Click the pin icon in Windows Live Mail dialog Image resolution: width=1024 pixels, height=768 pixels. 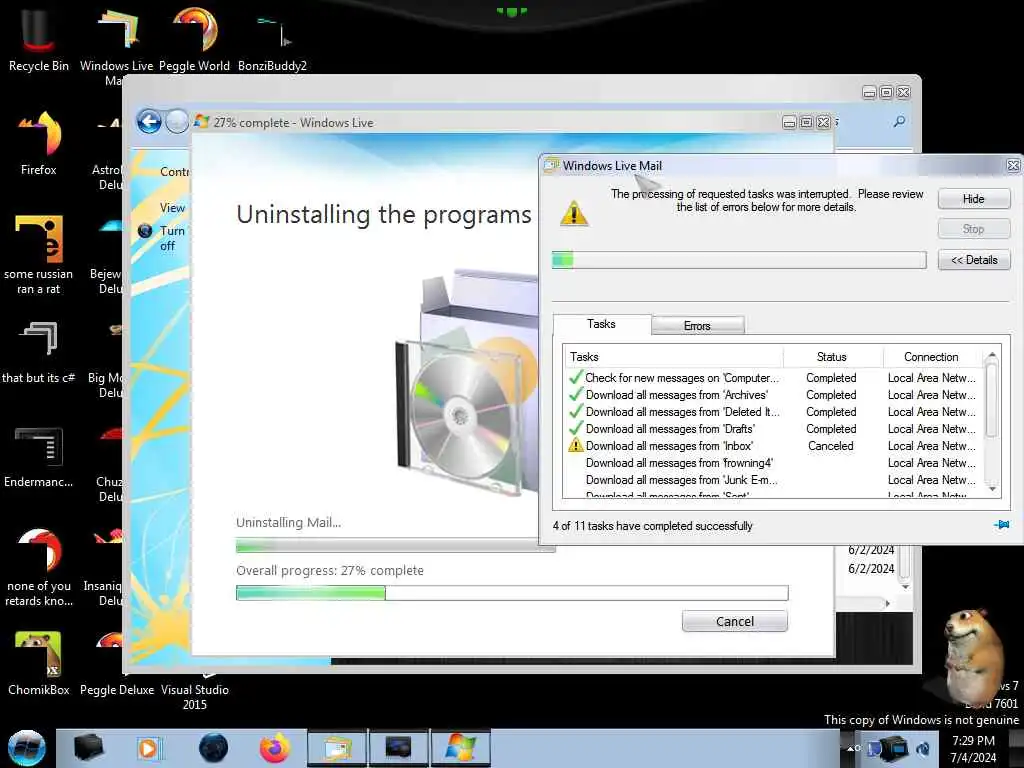click(x=1002, y=524)
